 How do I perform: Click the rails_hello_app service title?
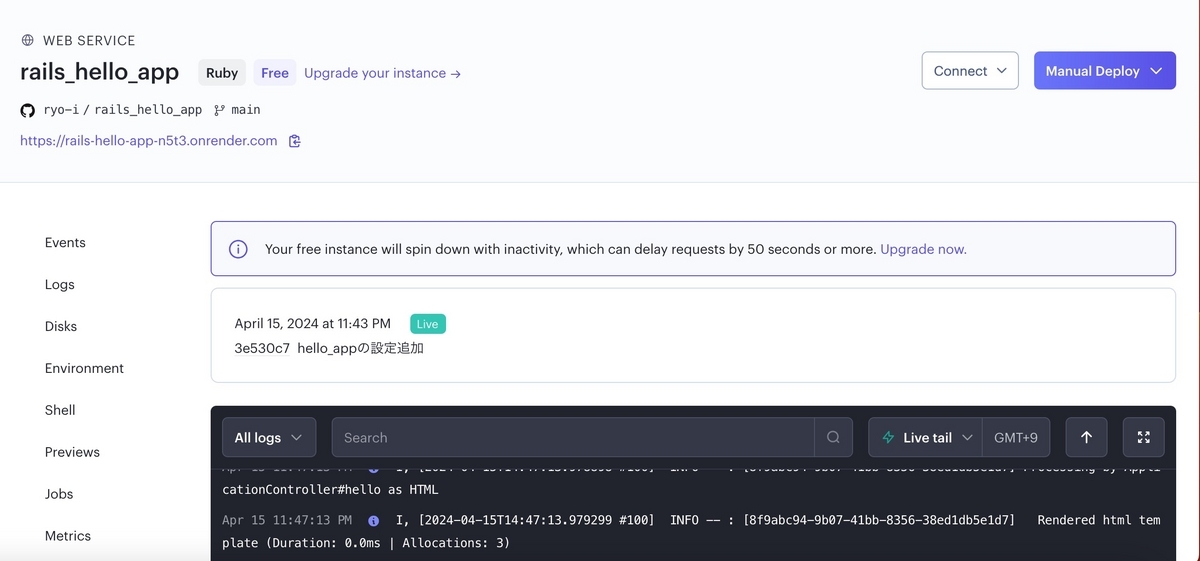coord(100,72)
